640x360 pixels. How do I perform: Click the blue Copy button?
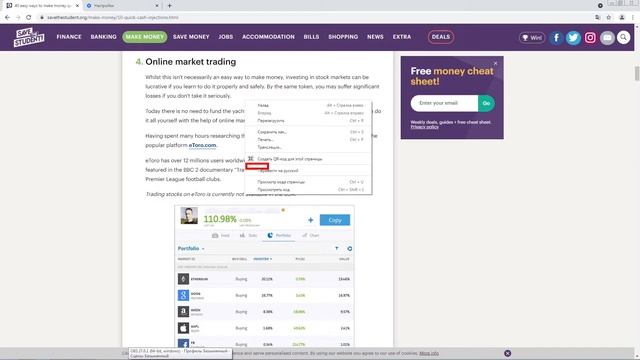point(335,220)
